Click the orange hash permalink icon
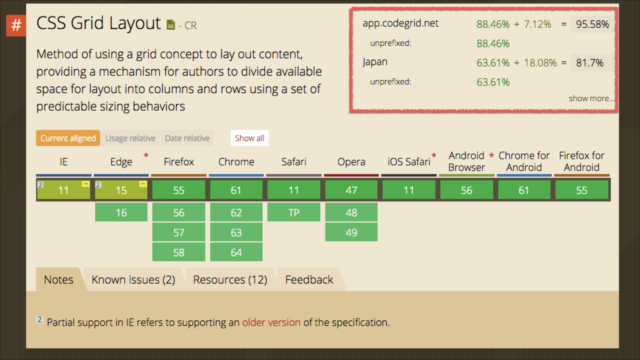 pos(16,25)
